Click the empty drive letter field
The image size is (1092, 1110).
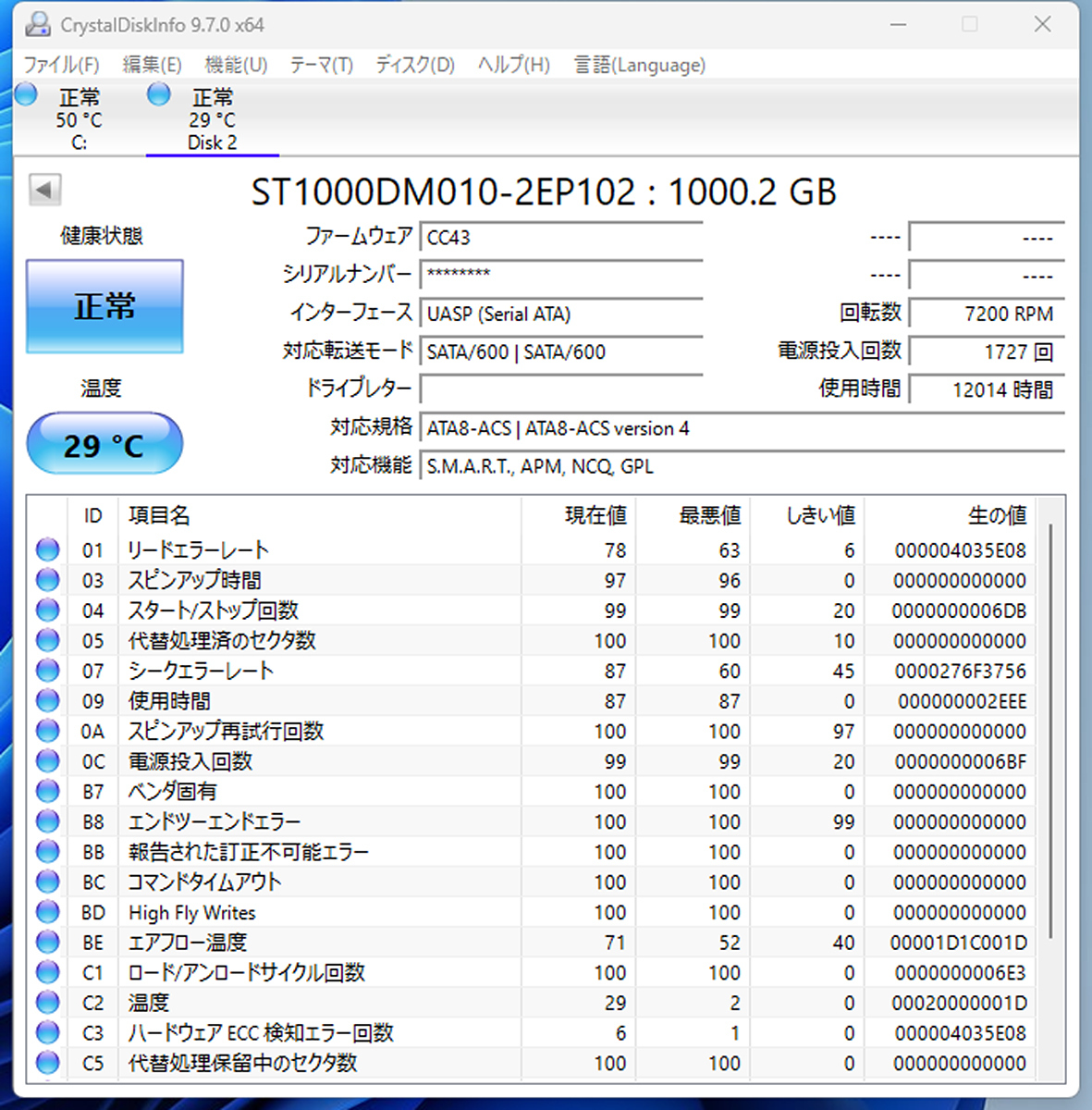tap(561, 388)
